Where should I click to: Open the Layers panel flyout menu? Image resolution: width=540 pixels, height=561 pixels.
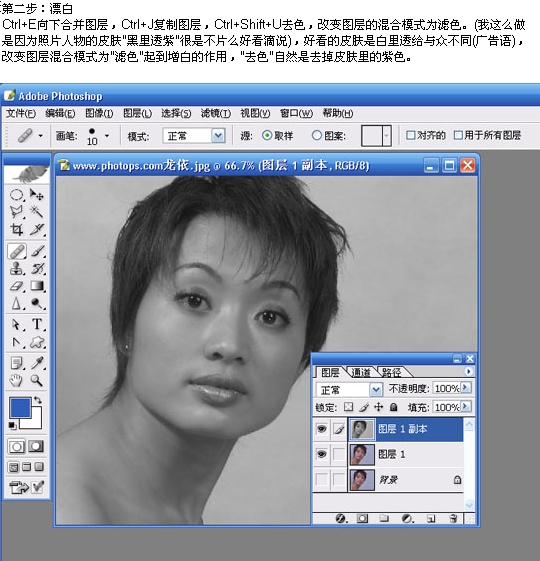tap(468, 371)
